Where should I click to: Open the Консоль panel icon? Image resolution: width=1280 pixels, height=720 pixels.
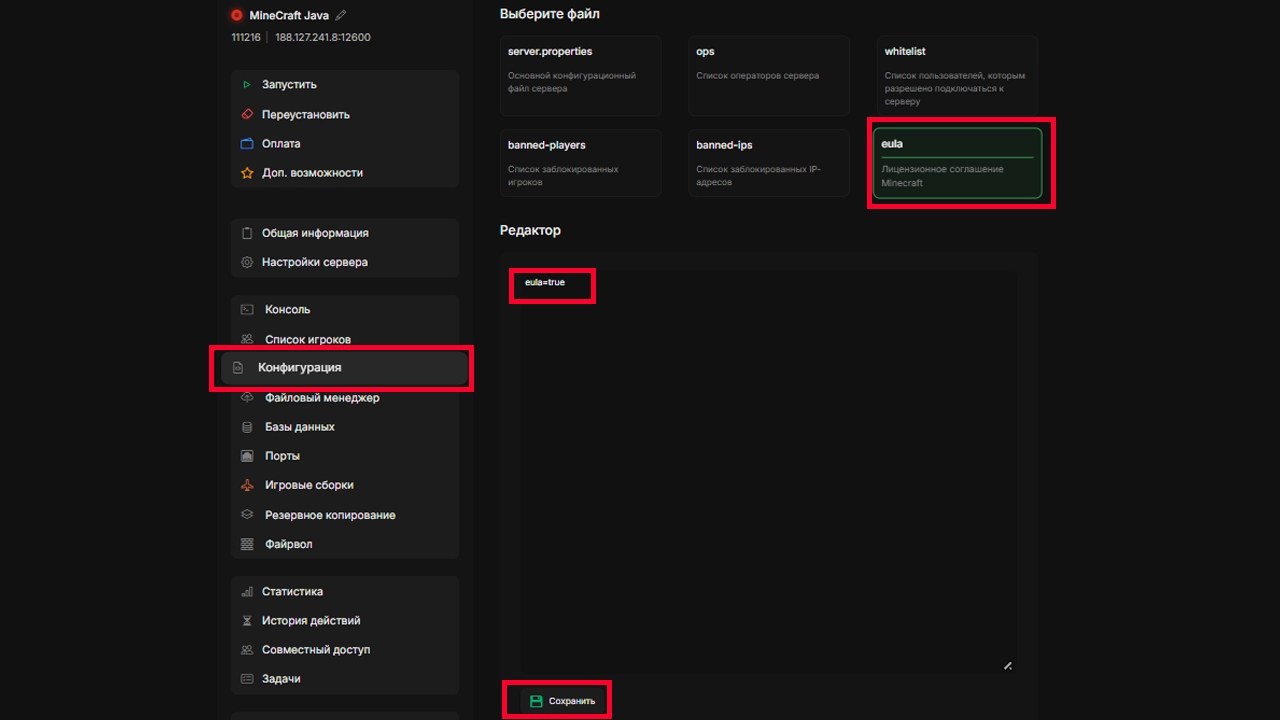(x=247, y=309)
